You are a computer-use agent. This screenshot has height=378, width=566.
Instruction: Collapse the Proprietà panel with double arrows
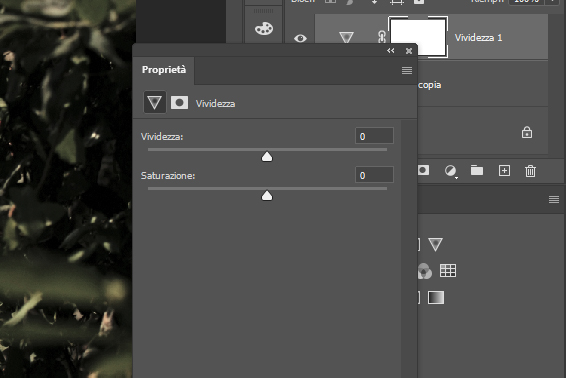point(391,51)
